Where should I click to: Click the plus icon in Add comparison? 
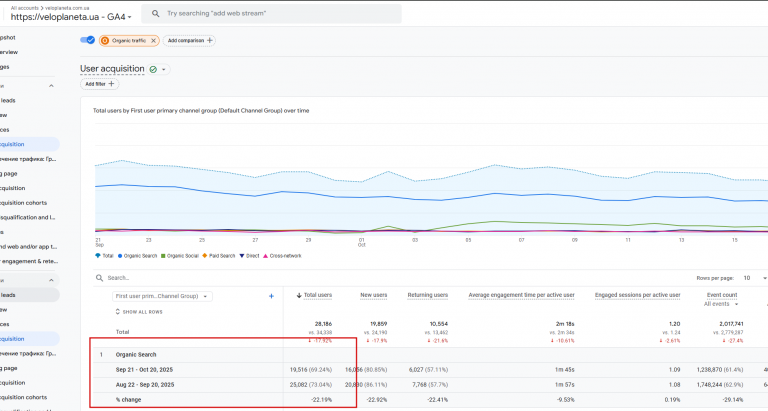209,40
